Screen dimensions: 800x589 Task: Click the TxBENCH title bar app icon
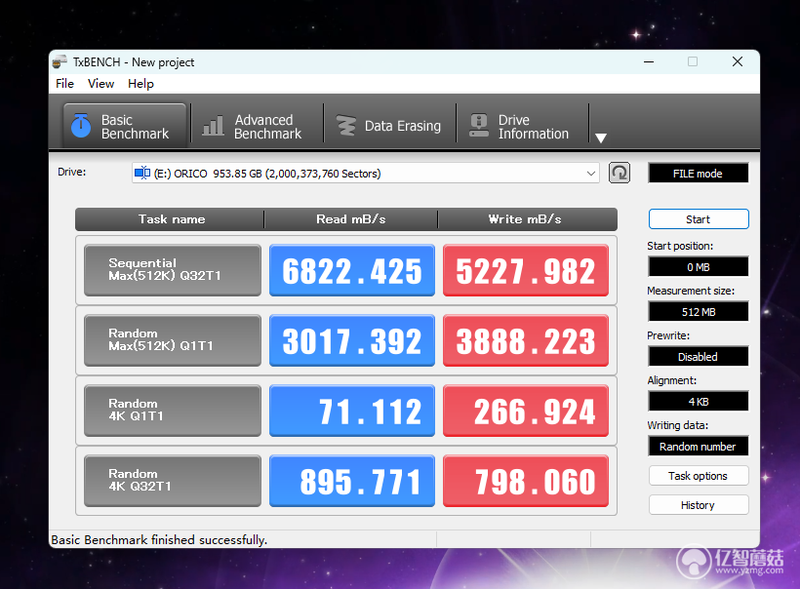[x=60, y=62]
